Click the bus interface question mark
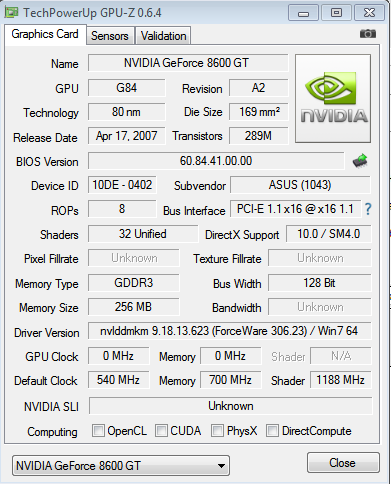This screenshot has height=484, width=391. 368,209
